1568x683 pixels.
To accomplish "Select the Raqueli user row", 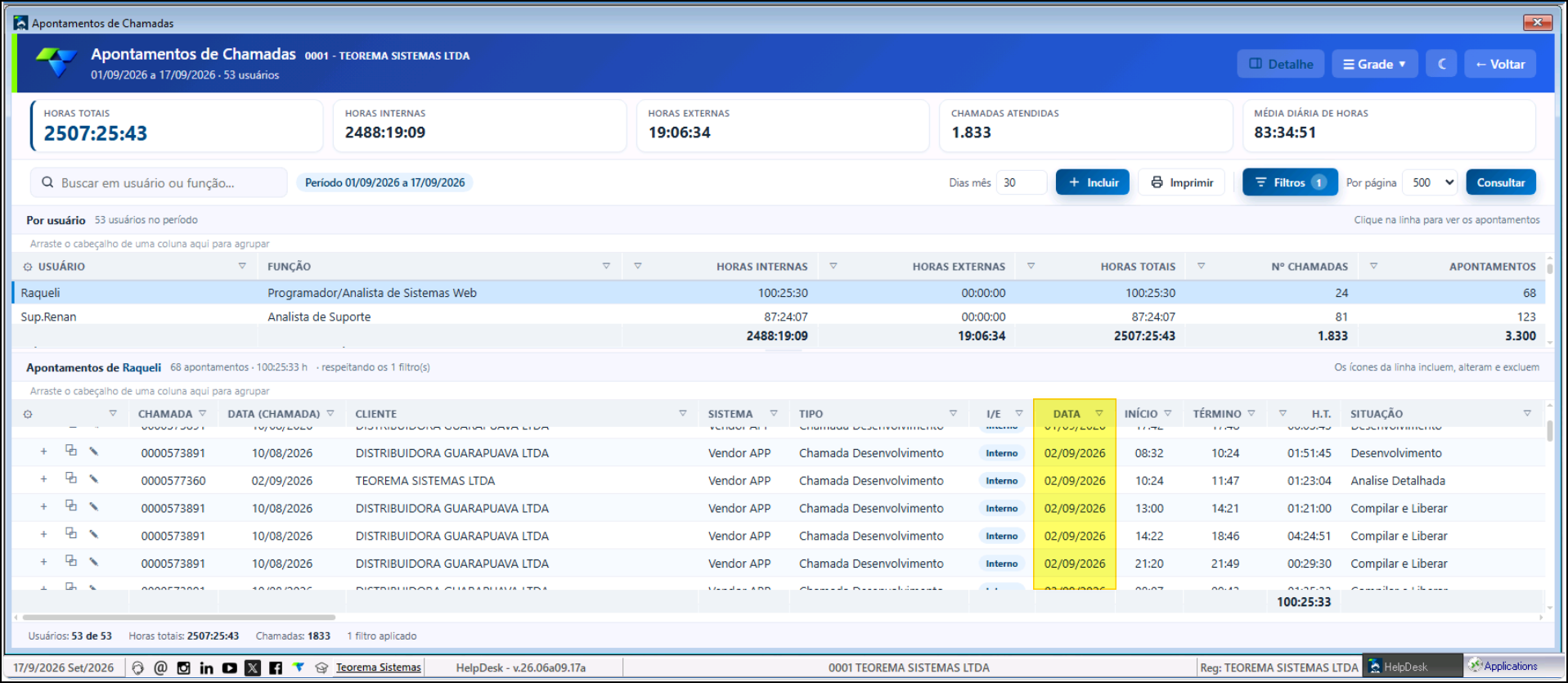I will coord(778,293).
